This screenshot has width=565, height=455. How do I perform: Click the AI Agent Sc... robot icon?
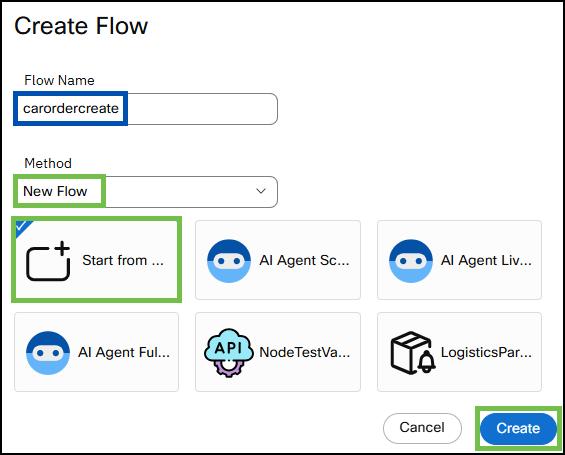tap(229, 261)
